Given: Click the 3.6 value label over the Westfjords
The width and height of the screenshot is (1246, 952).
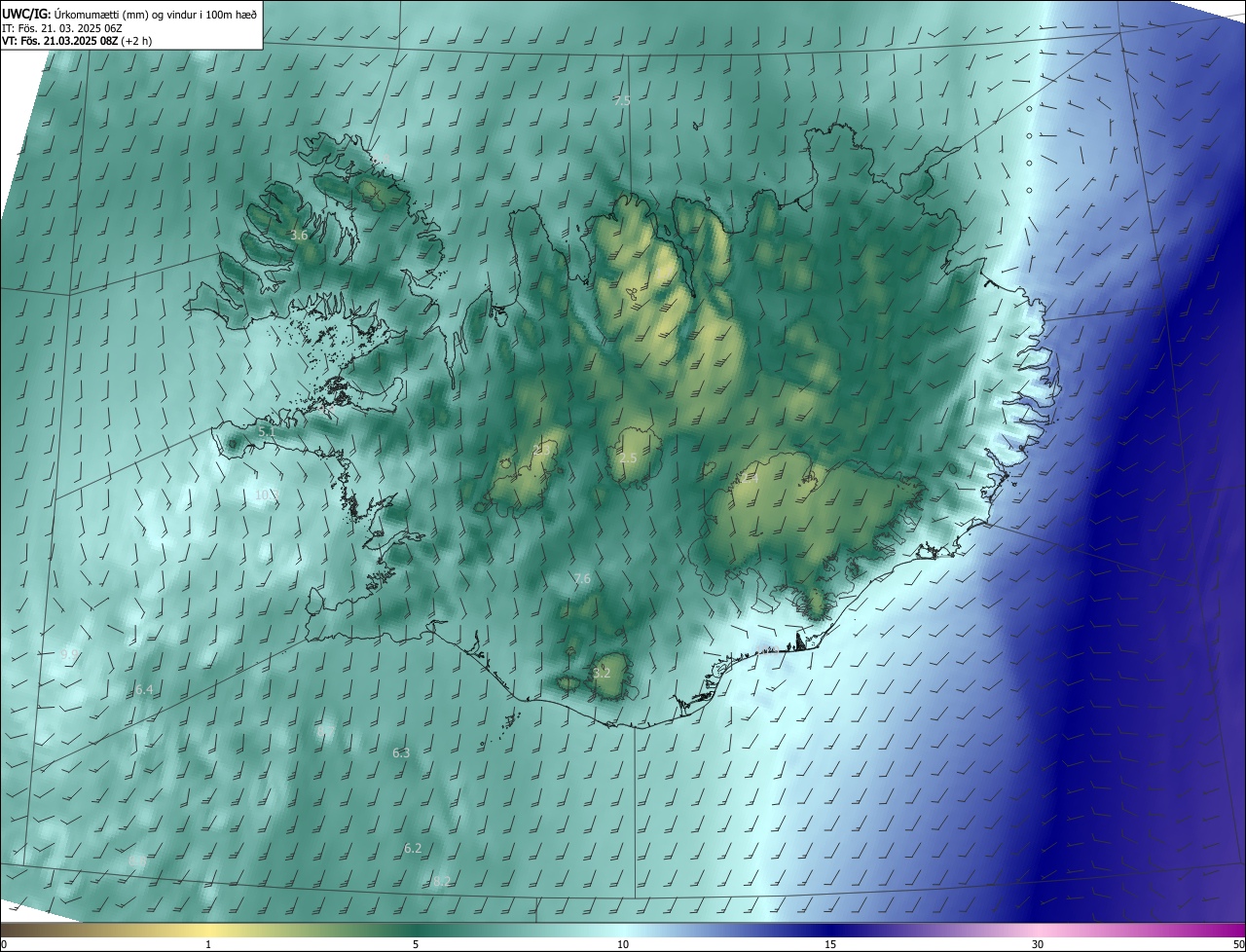Looking at the screenshot, I should 299,236.
